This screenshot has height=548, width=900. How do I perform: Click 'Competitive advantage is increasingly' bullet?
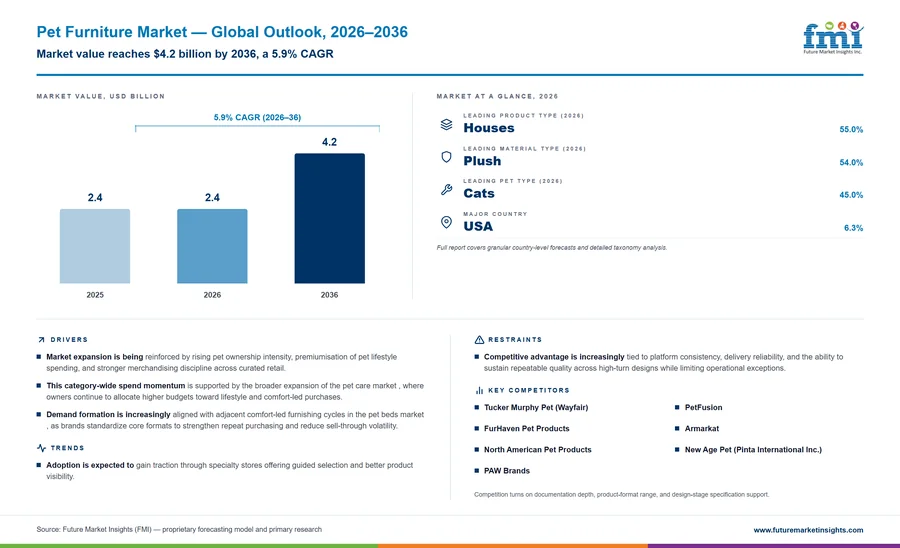point(664,363)
